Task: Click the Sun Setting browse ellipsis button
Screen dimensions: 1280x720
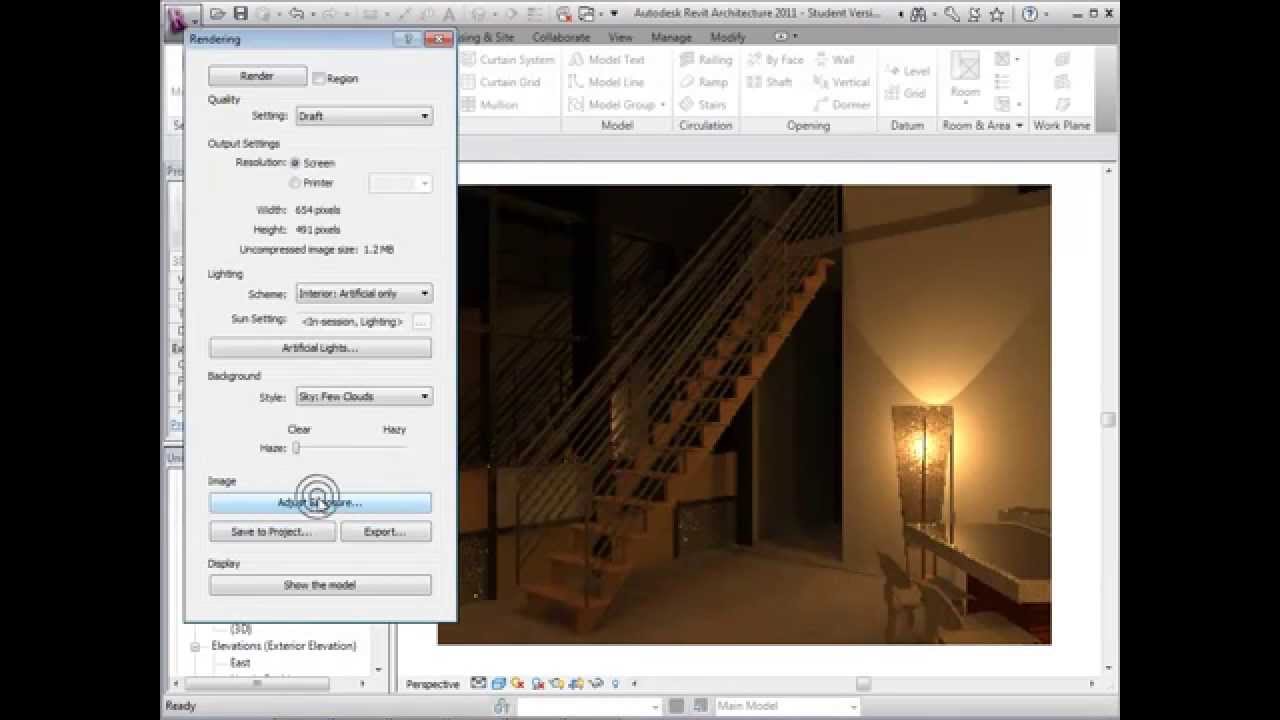Action: (422, 322)
